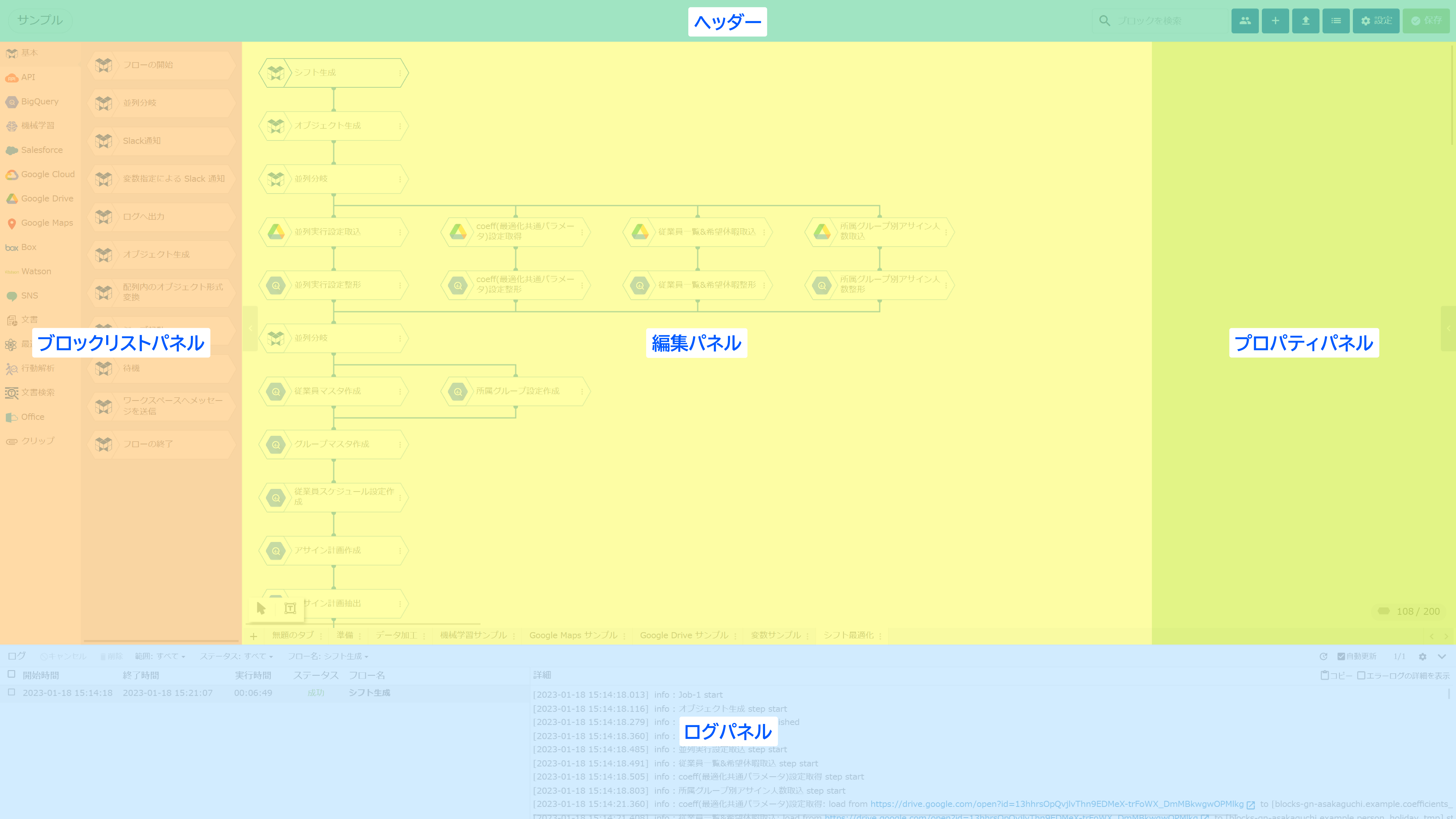Image resolution: width=1456 pixels, height=819 pixels.
Task: Click the upload arrow icon in header
Action: click(x=1306, y=21)
